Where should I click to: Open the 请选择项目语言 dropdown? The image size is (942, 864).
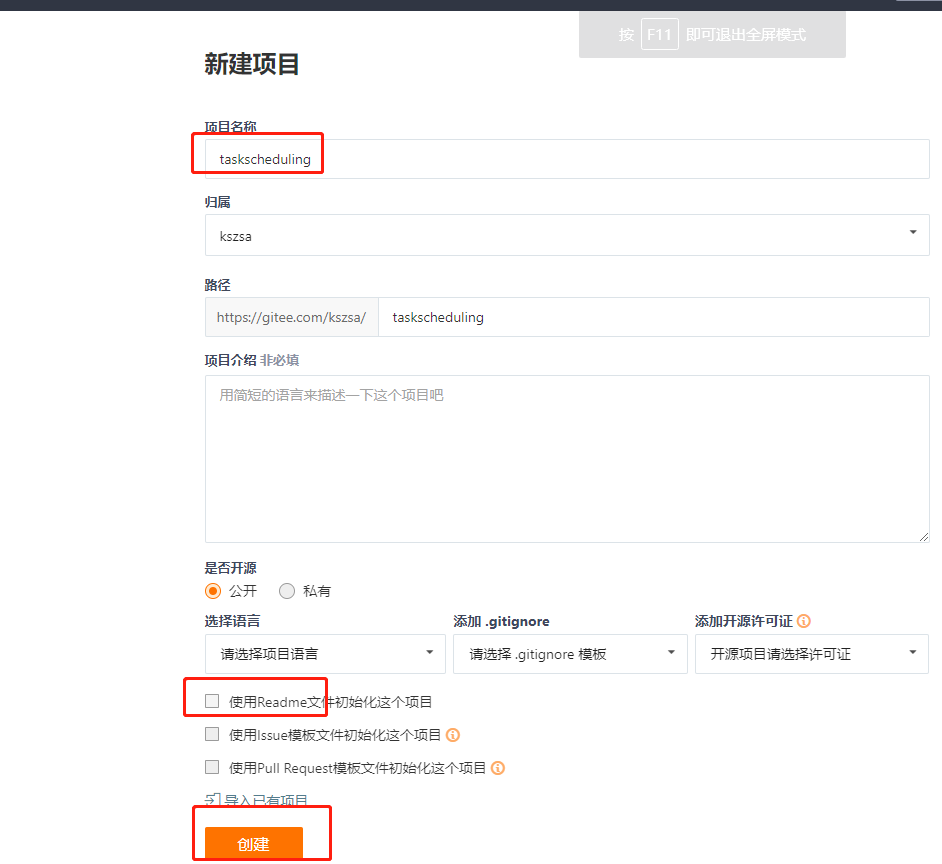325,654
